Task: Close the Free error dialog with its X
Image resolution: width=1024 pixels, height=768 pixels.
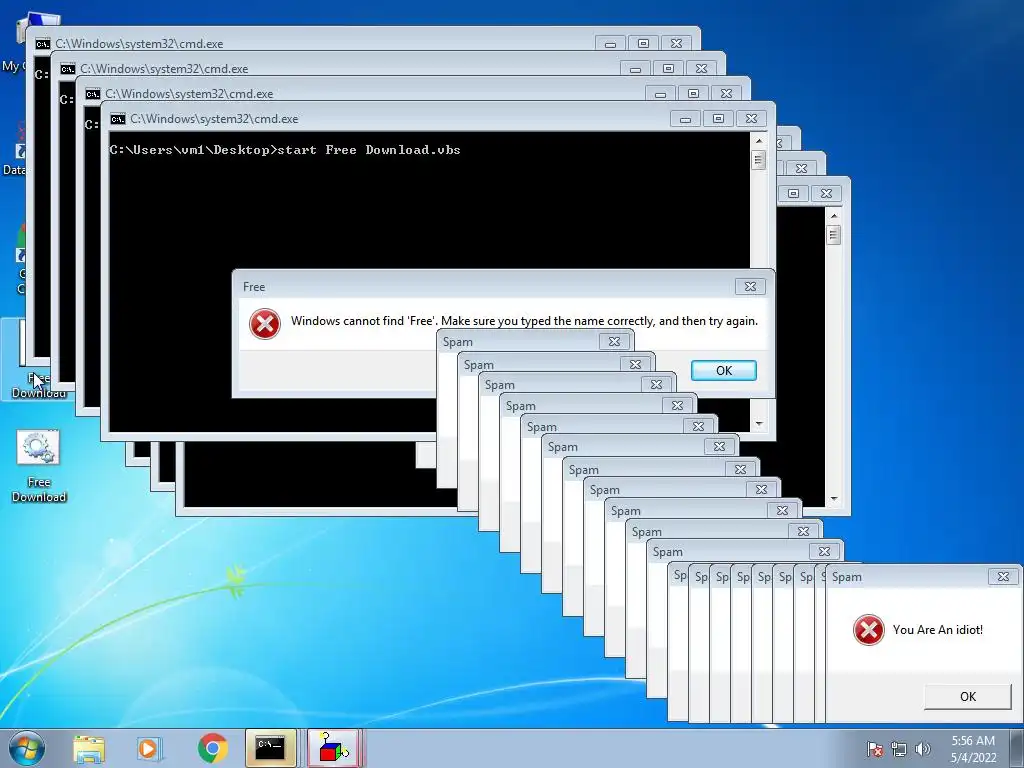Action: pos(750,286)
